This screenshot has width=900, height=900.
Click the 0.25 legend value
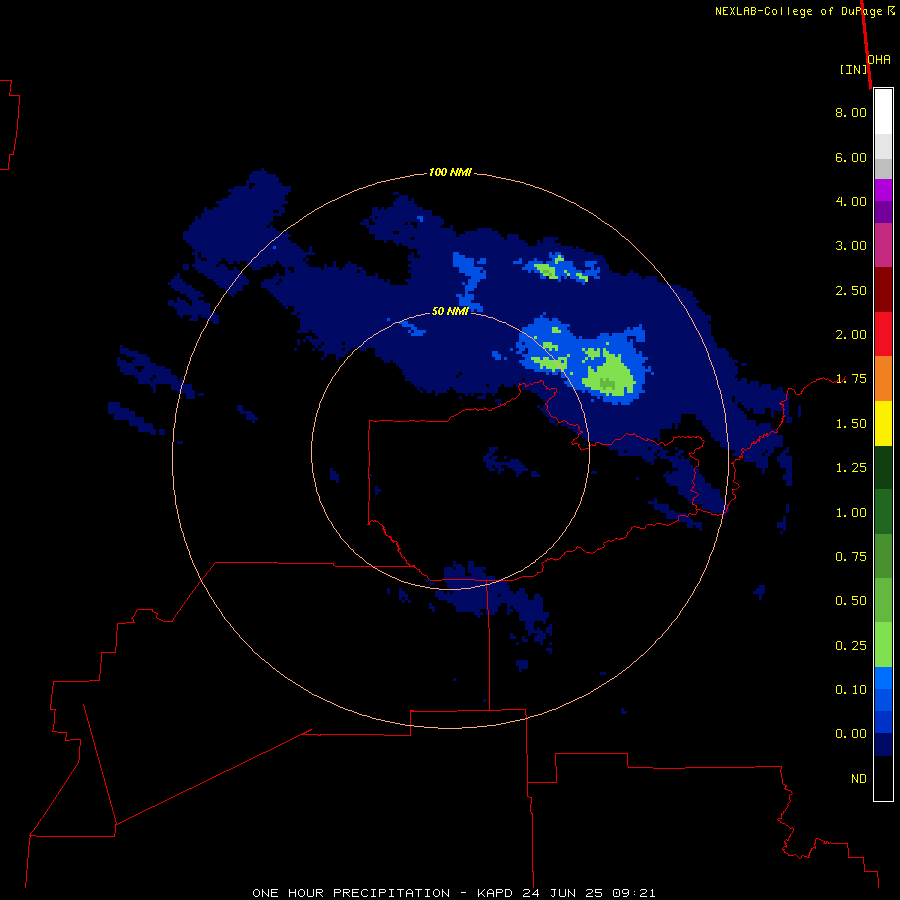[x=851, y=646]
